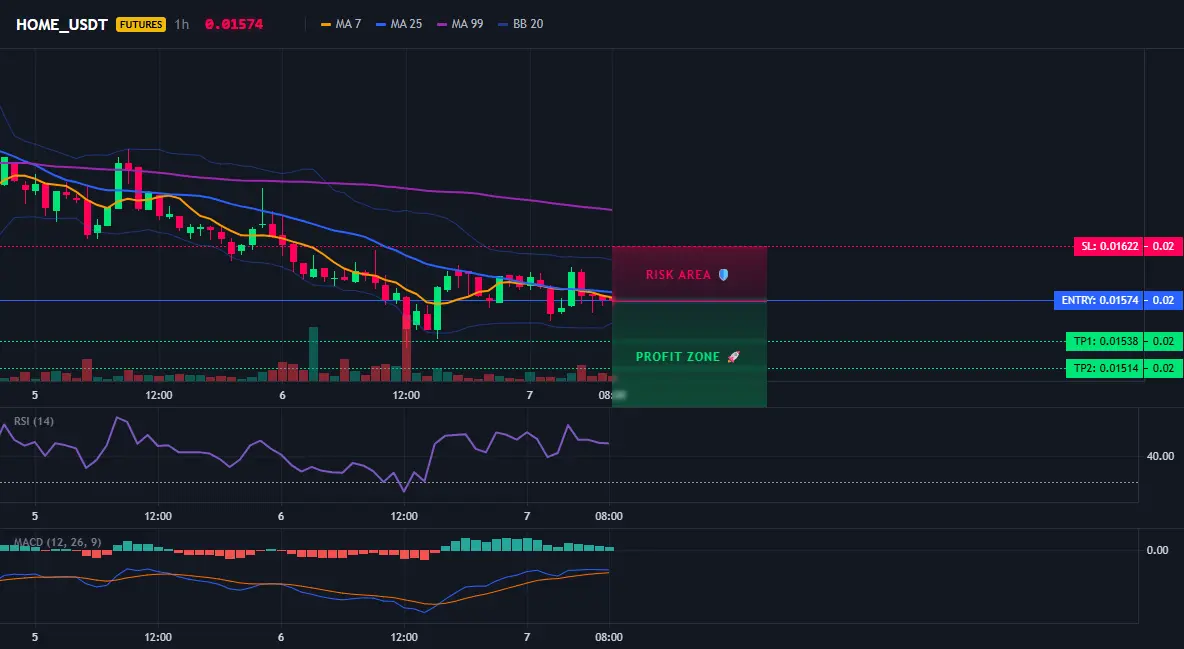The height and width of the screenshot is (649, 1184).
Task: Click date label 7 under the MACD pane
Action: (x=527, y=637)
